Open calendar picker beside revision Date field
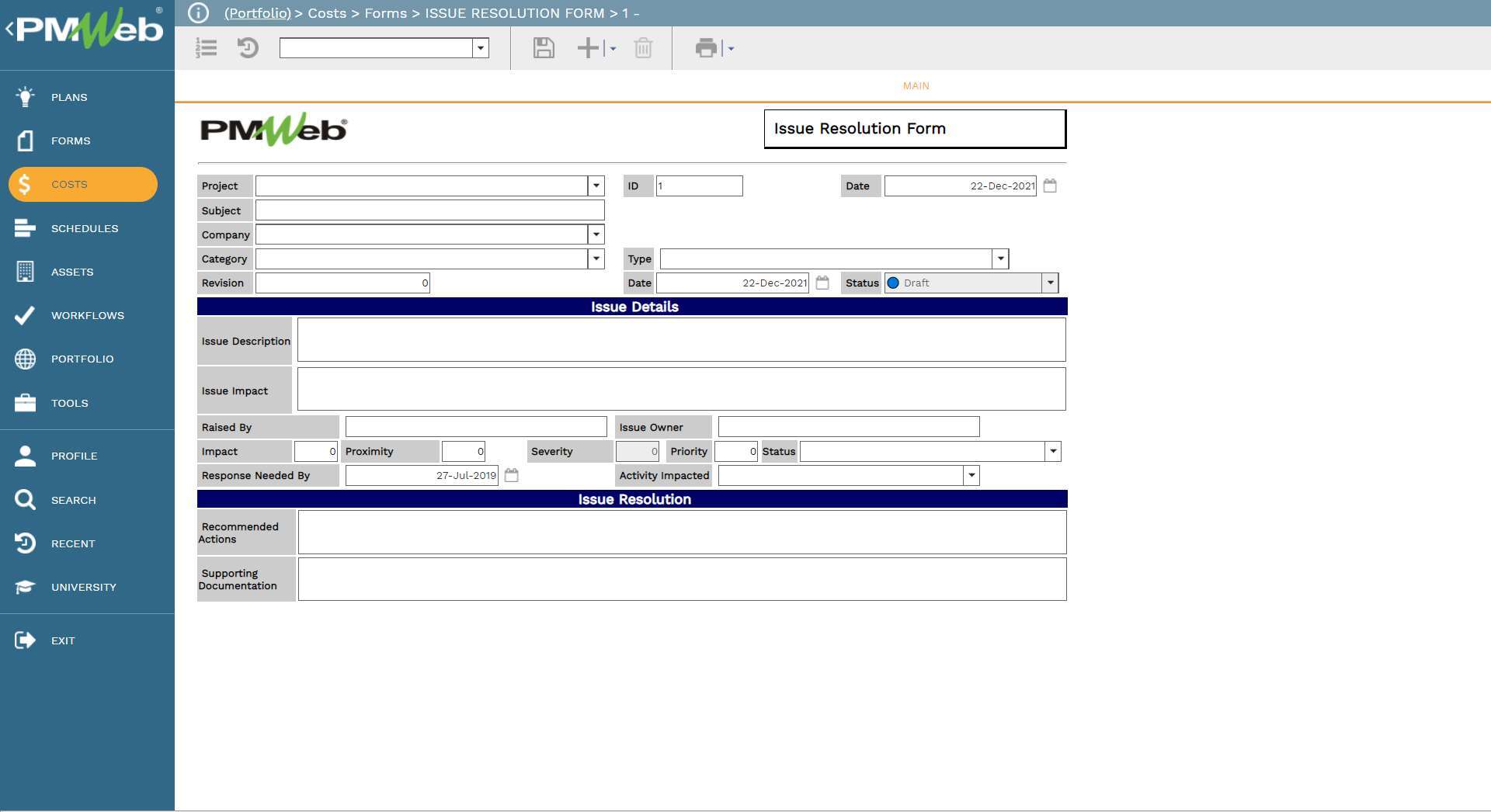 coord(822,283)
